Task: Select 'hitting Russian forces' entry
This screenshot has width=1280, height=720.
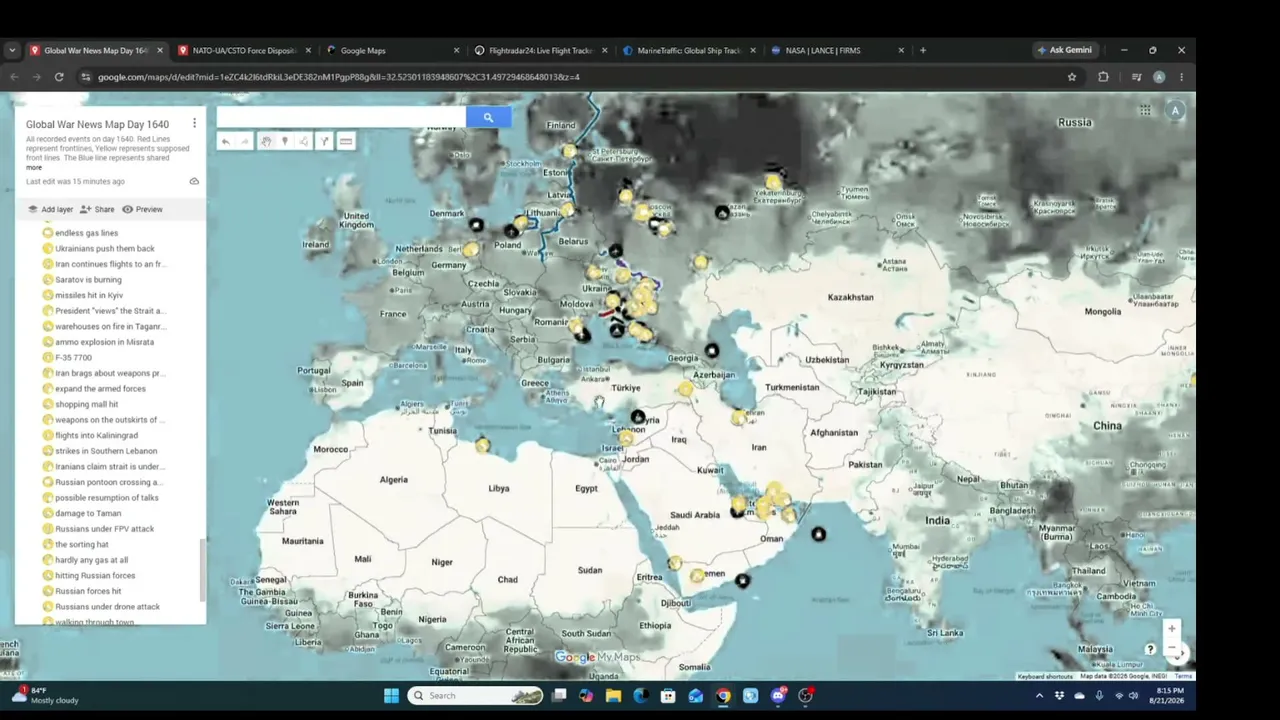Action: (x=95, y=576)
